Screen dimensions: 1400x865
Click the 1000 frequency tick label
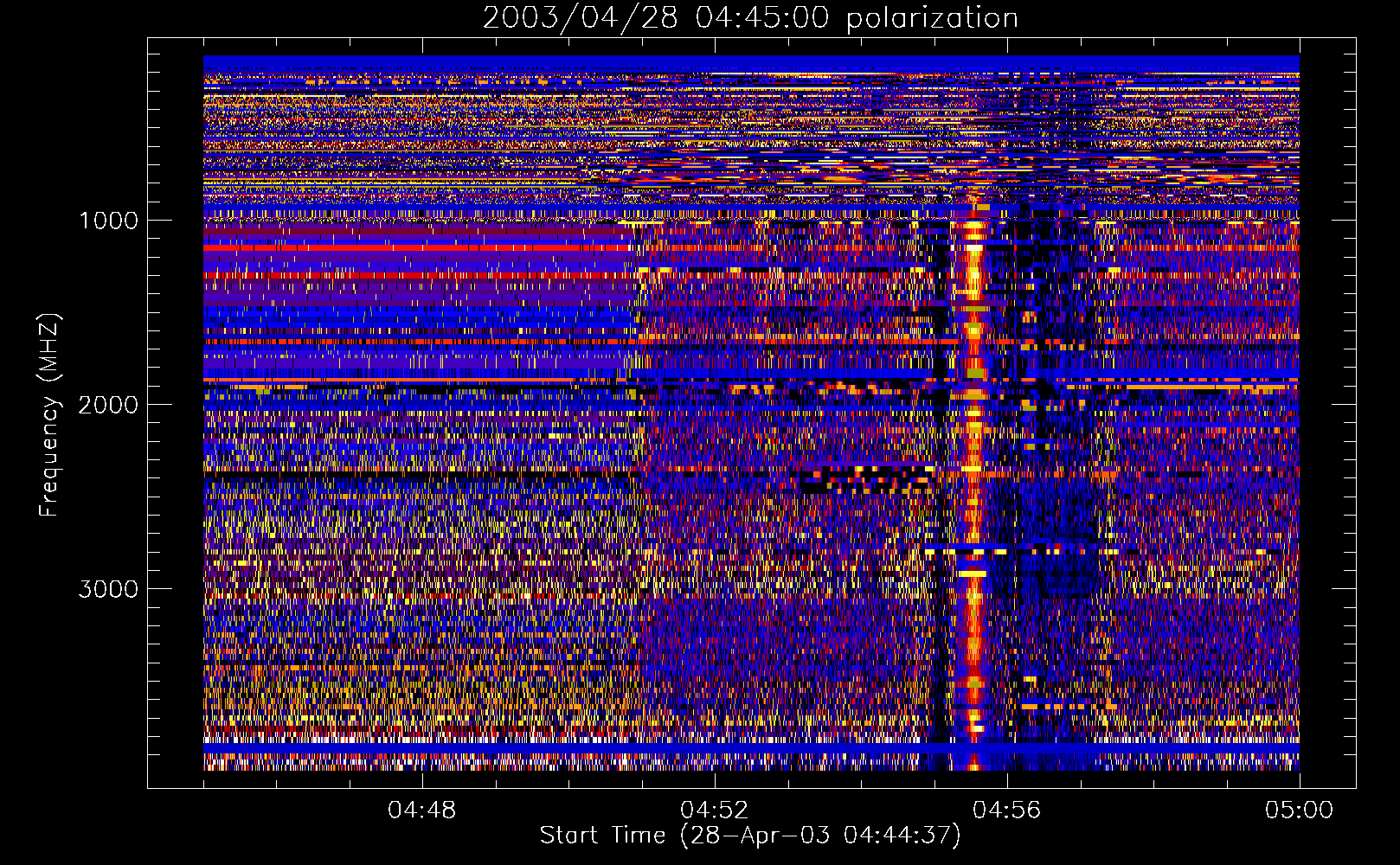point(108,221)
